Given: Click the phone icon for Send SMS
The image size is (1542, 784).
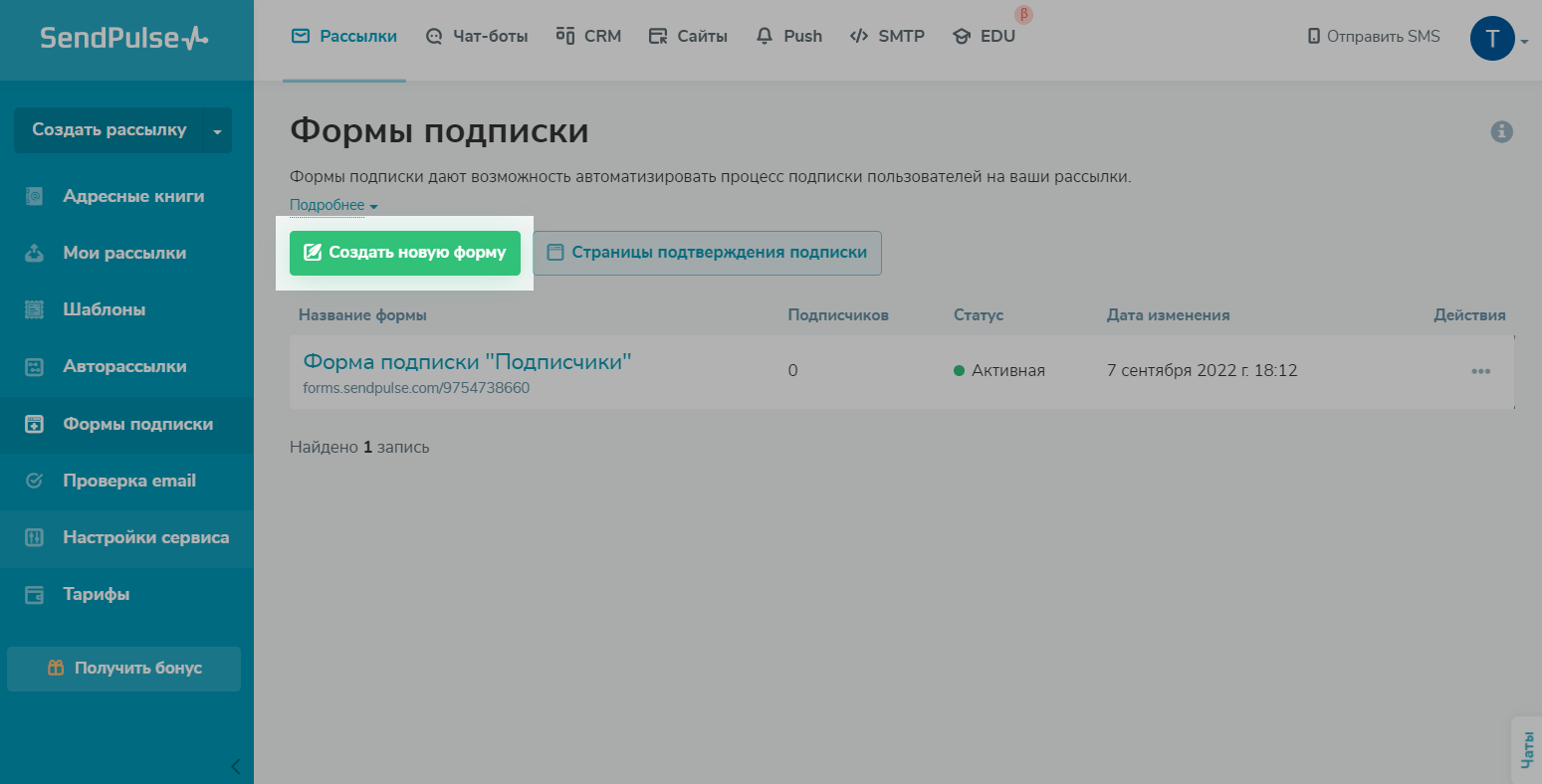Looking at the screenshot, I should (x=1313, y=37).
